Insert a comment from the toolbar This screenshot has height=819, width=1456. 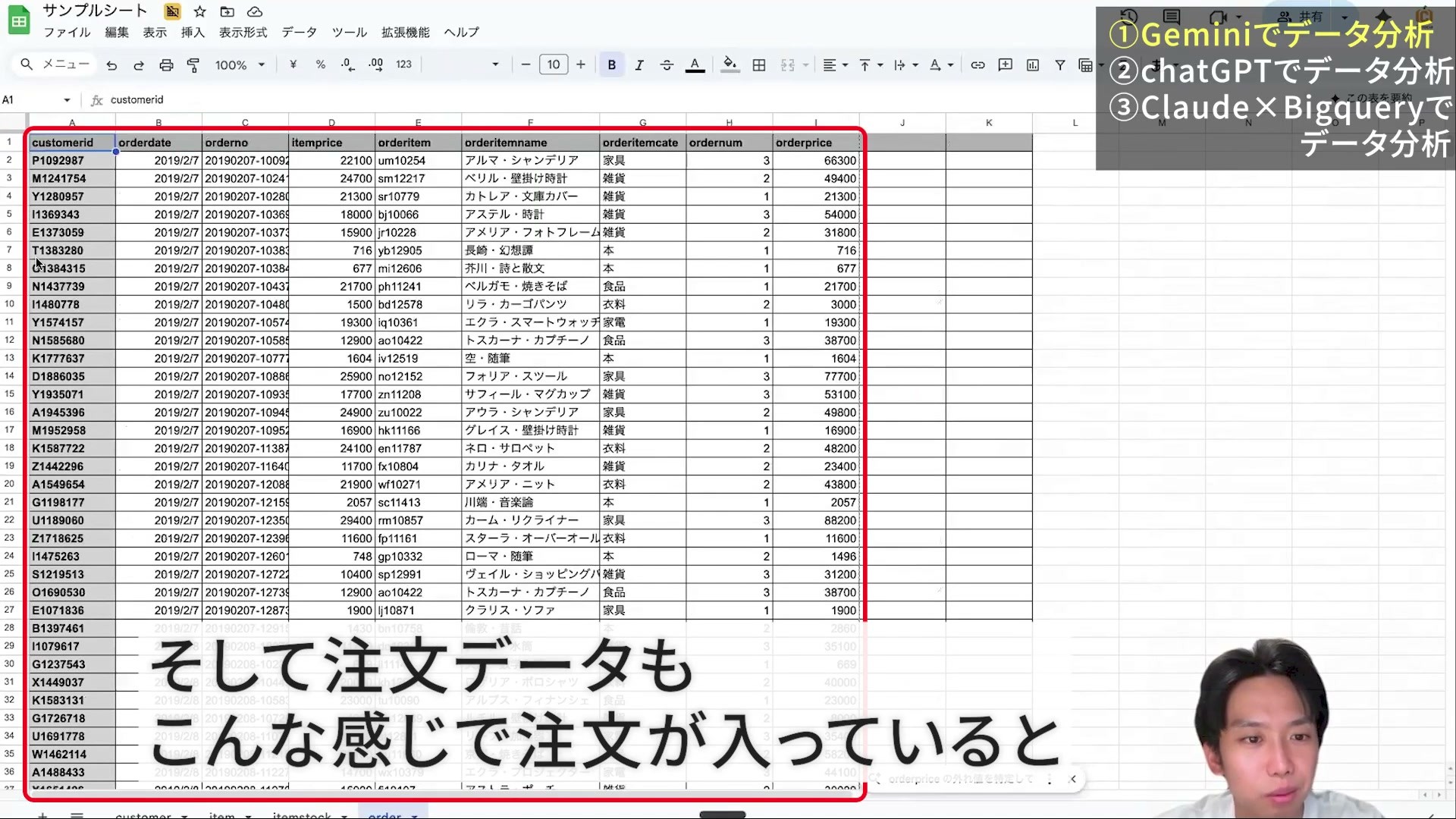(1006, 65)
